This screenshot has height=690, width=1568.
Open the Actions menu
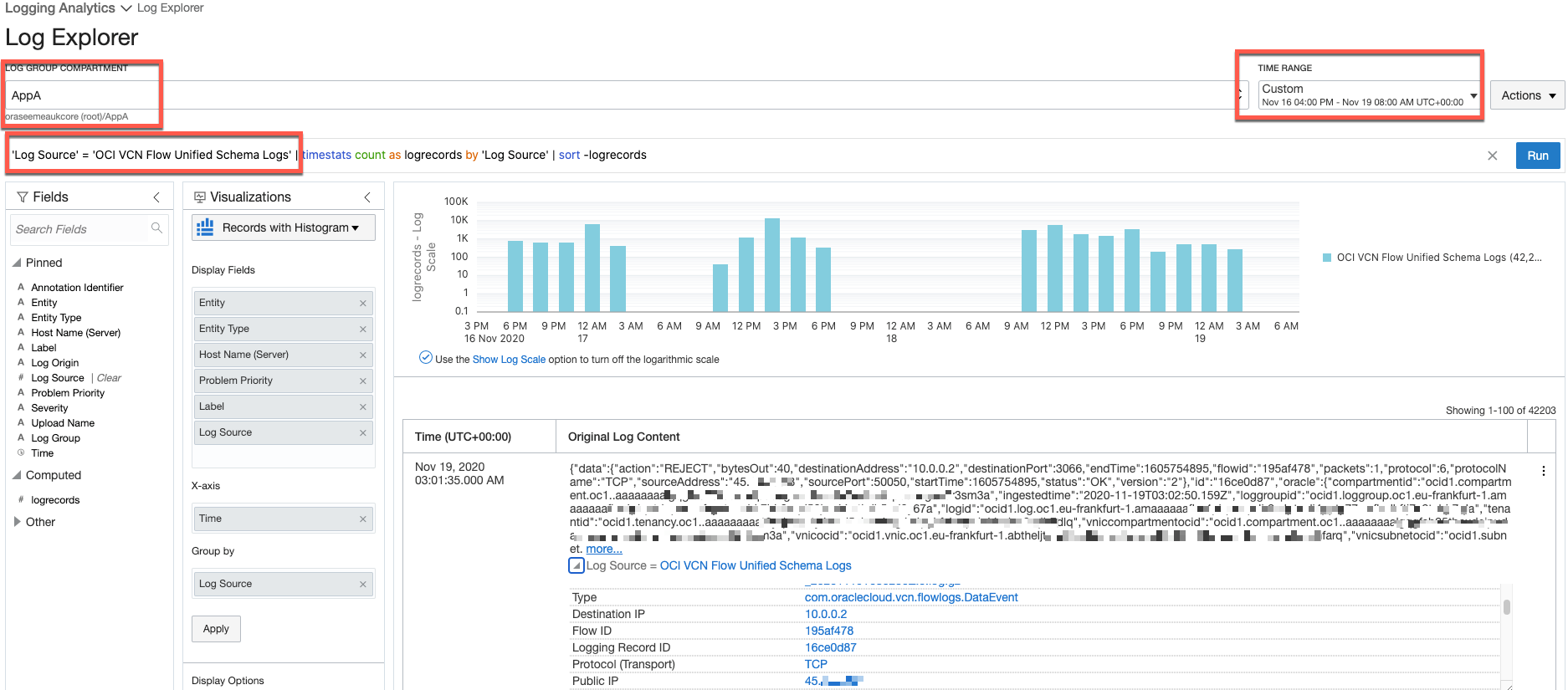pyautogui.click(x=1528, y=95)
